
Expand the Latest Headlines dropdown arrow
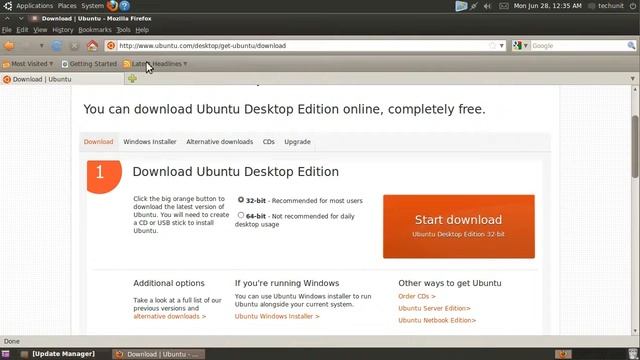click(x=185, y=64)
